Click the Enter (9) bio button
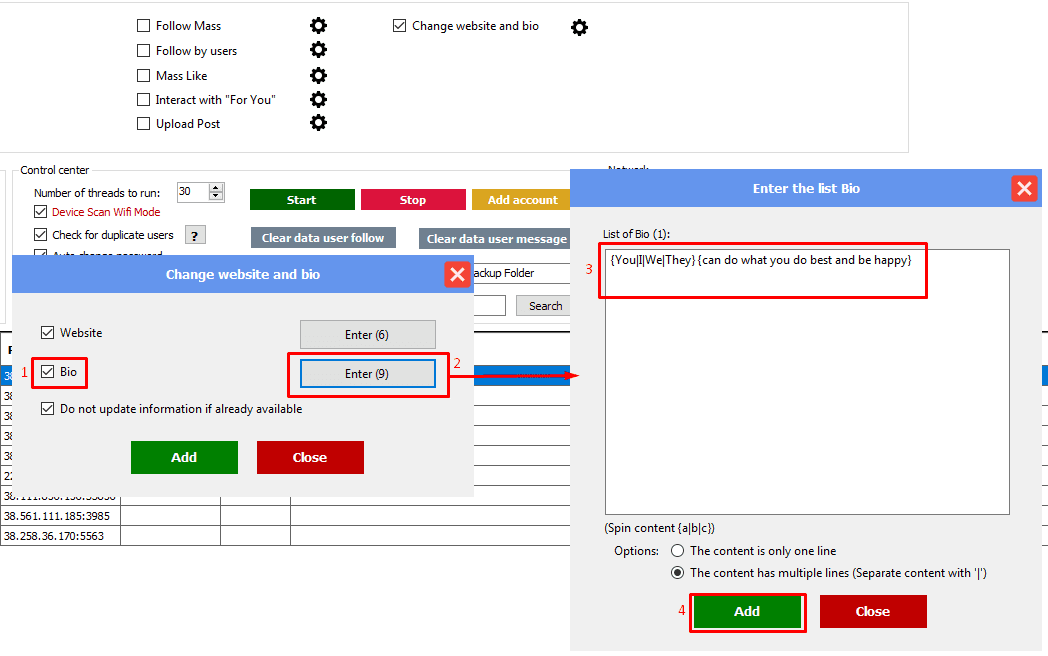 (x=368, y=374)
